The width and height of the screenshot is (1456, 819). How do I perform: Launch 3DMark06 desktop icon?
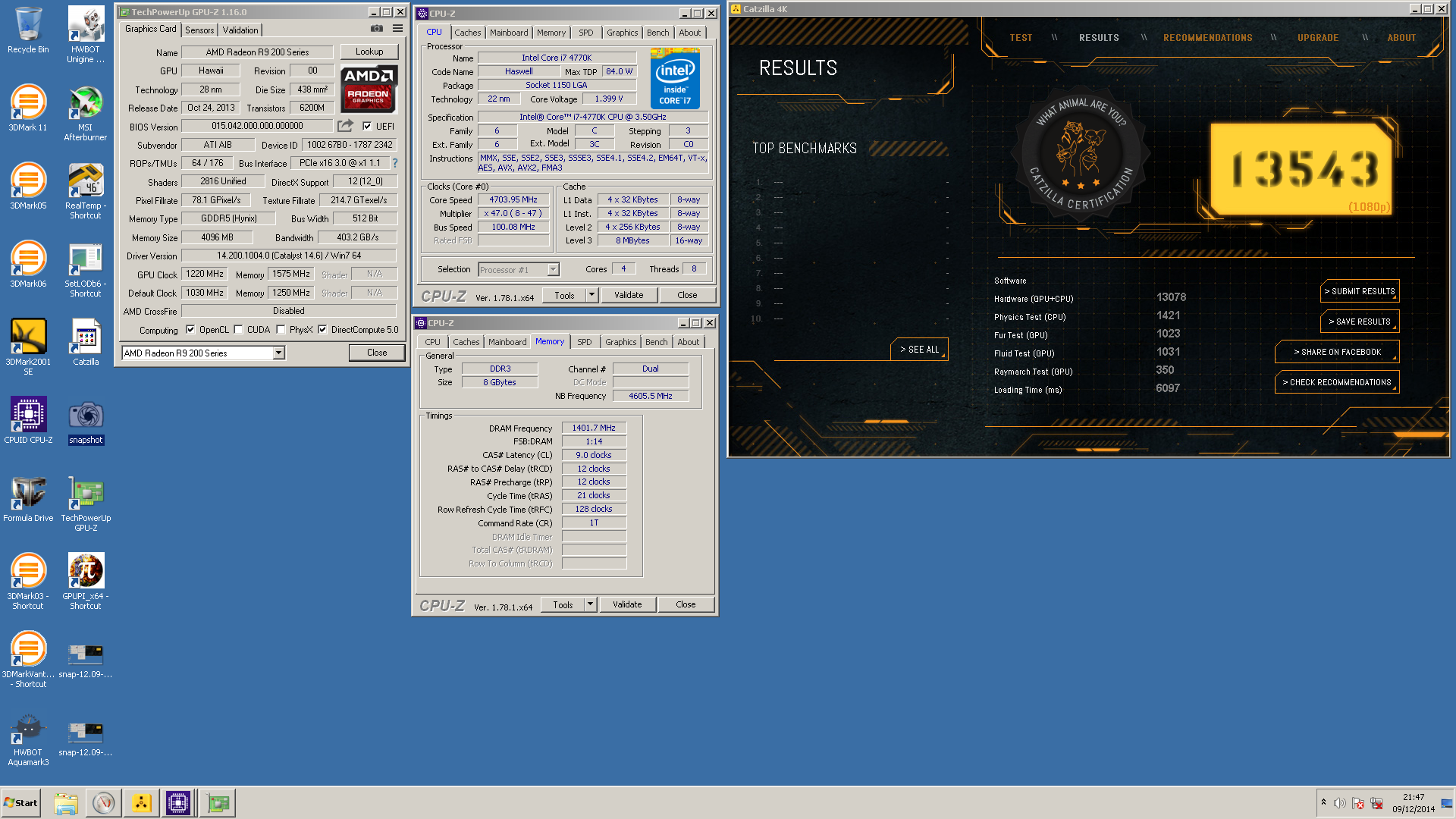tap(28, 264)
